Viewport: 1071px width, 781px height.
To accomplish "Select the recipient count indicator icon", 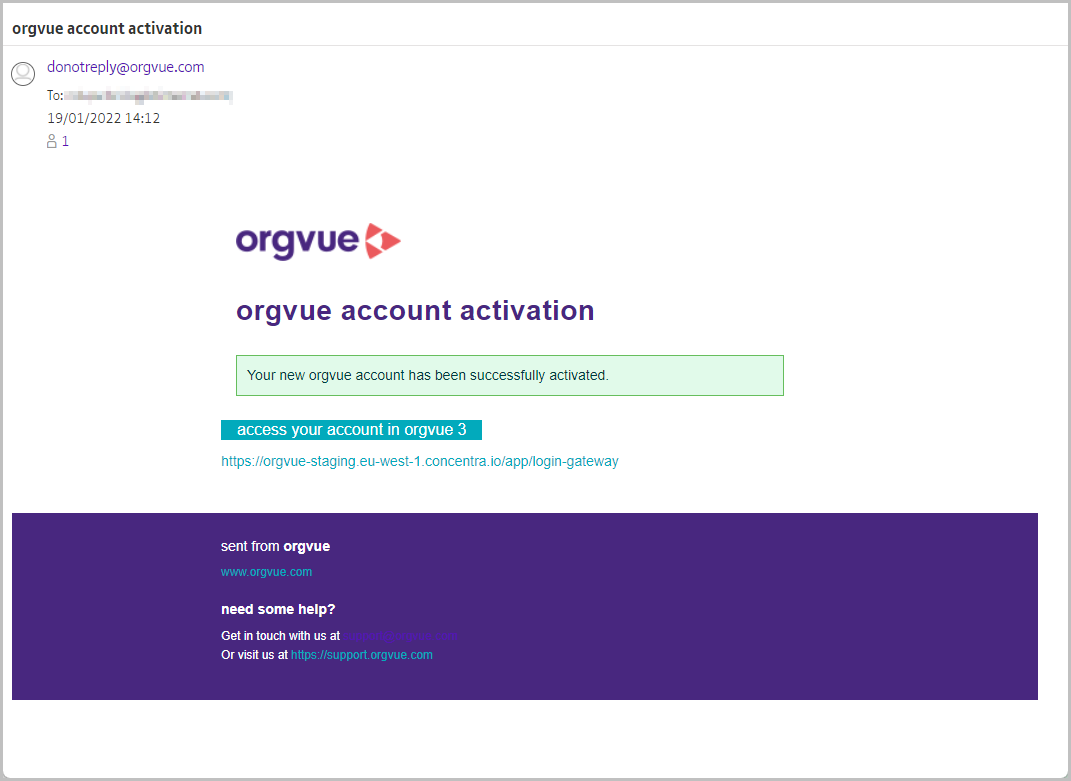I will click(52, 141).
